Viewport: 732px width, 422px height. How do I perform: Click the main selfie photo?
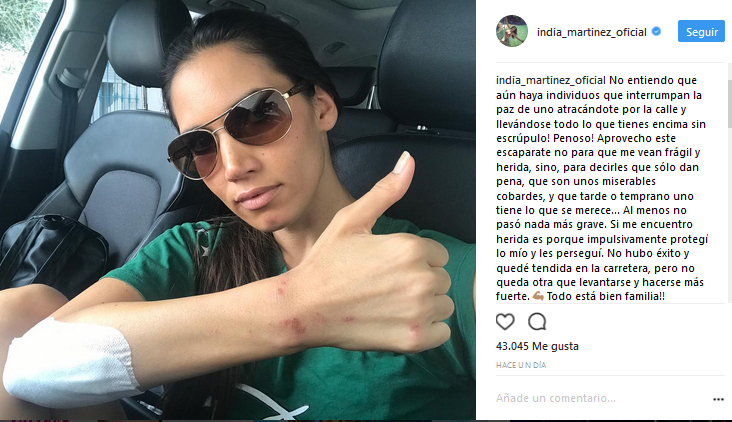(238, 210)
